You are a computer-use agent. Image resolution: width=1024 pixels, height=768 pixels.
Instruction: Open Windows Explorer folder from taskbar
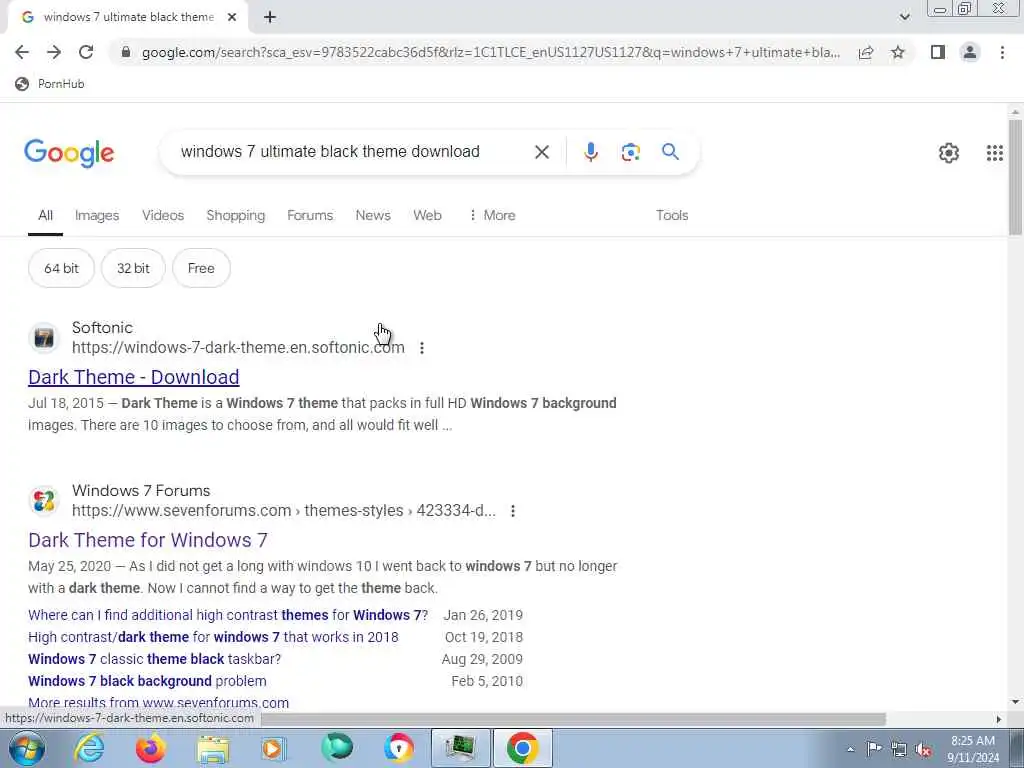coord(213,749)
